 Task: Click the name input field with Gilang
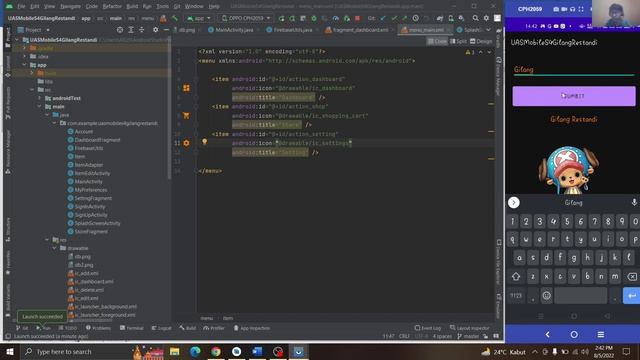click(x=574, y=69)
